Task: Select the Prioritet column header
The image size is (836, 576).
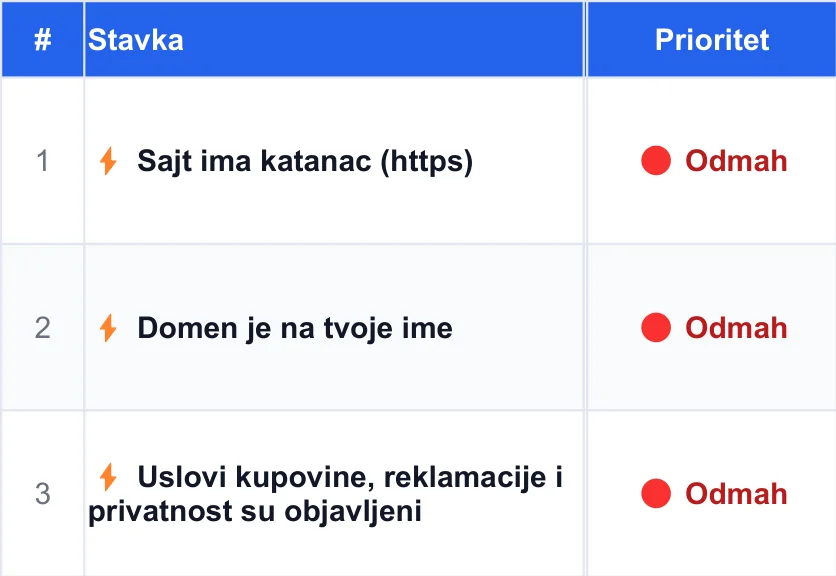Action: (712, 39)
